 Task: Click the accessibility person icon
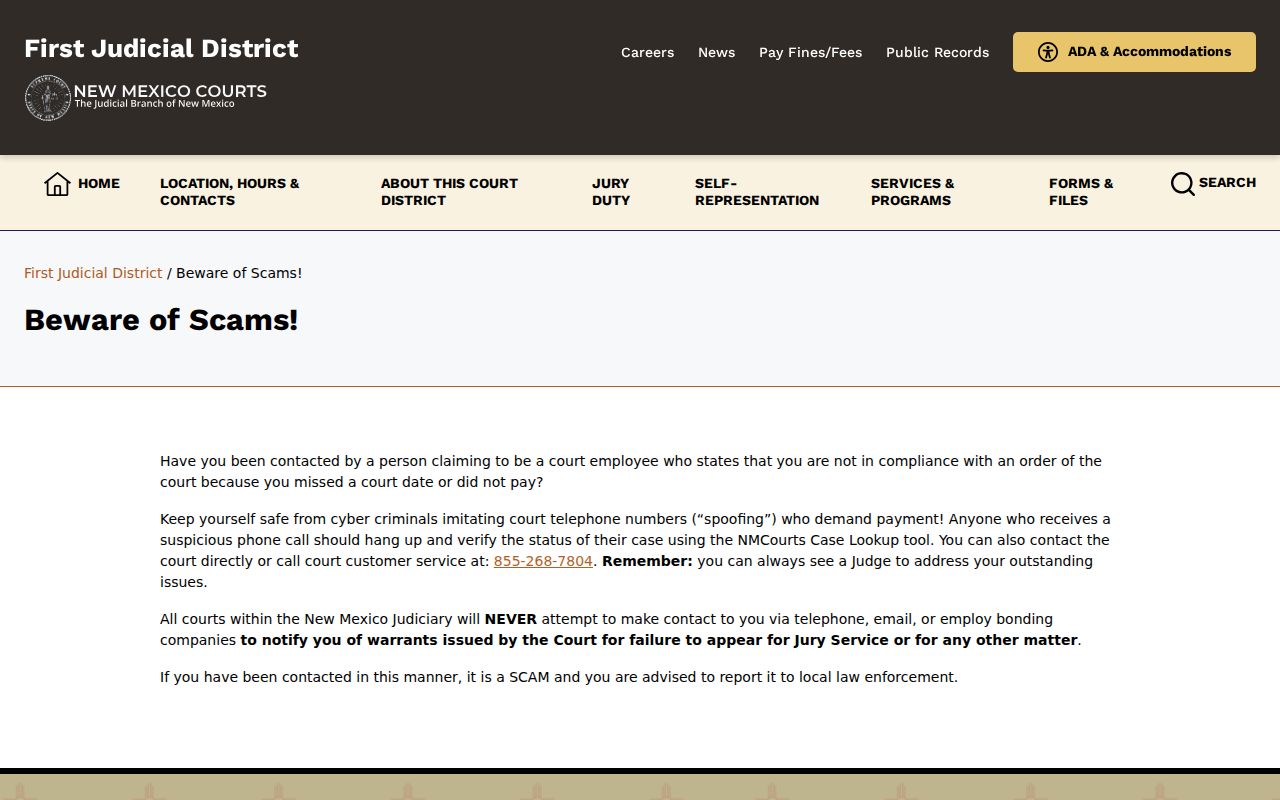tap(1047, 52)
